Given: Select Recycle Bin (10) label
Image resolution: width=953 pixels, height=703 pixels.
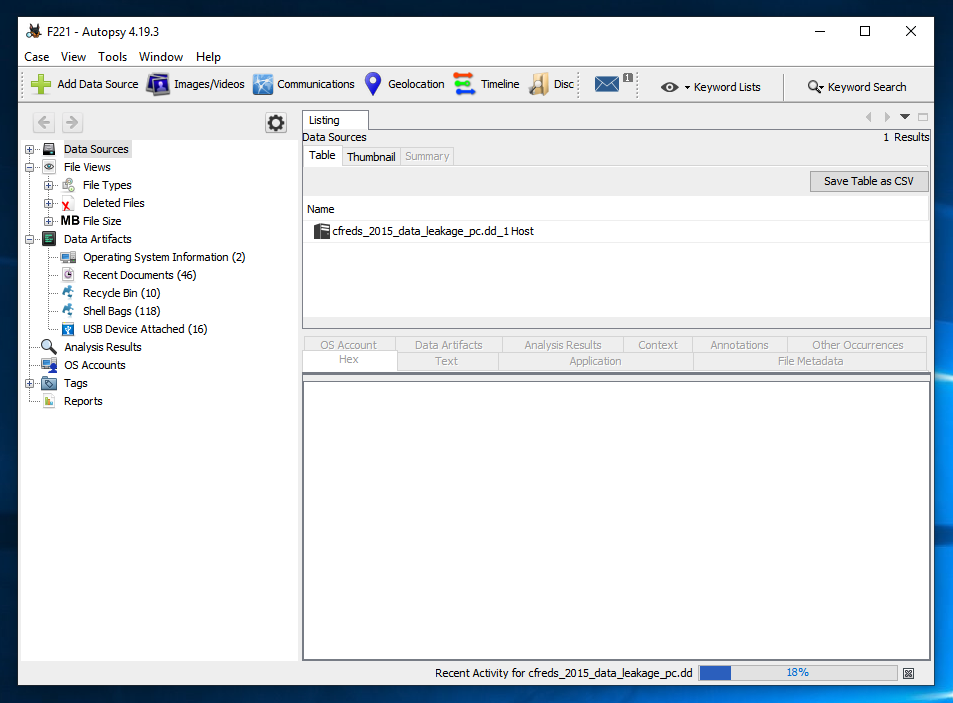Looking at the screenshot, I should (x=122, y=293).
